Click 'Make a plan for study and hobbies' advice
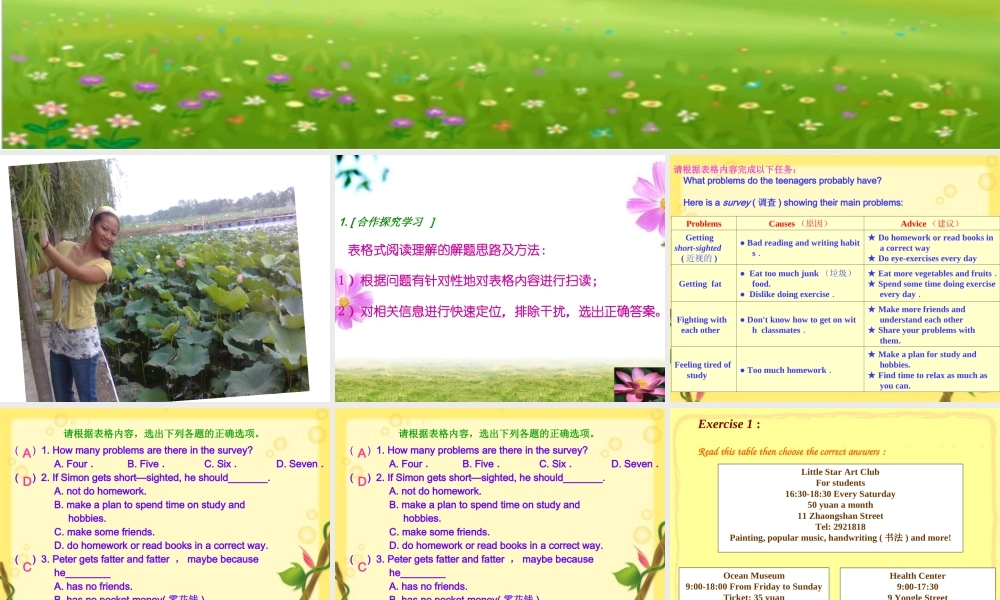 click(x=922, y=359)
